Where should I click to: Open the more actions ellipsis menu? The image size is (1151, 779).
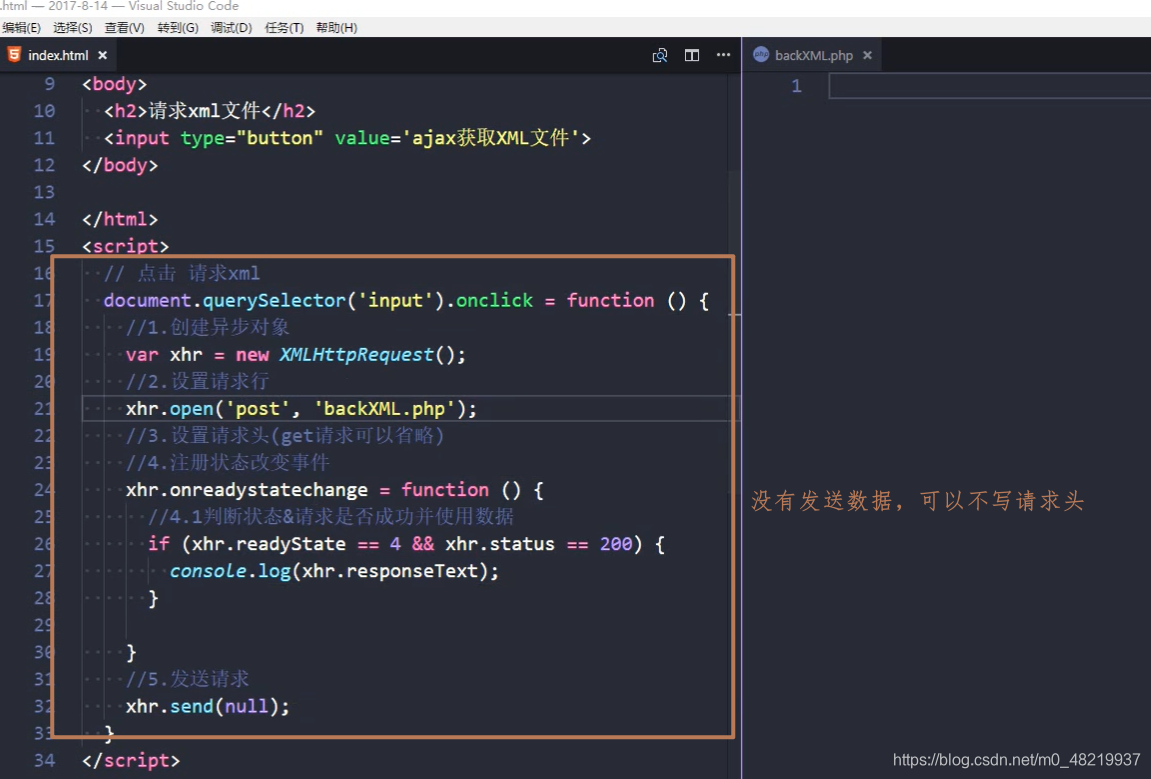[723, 55]
